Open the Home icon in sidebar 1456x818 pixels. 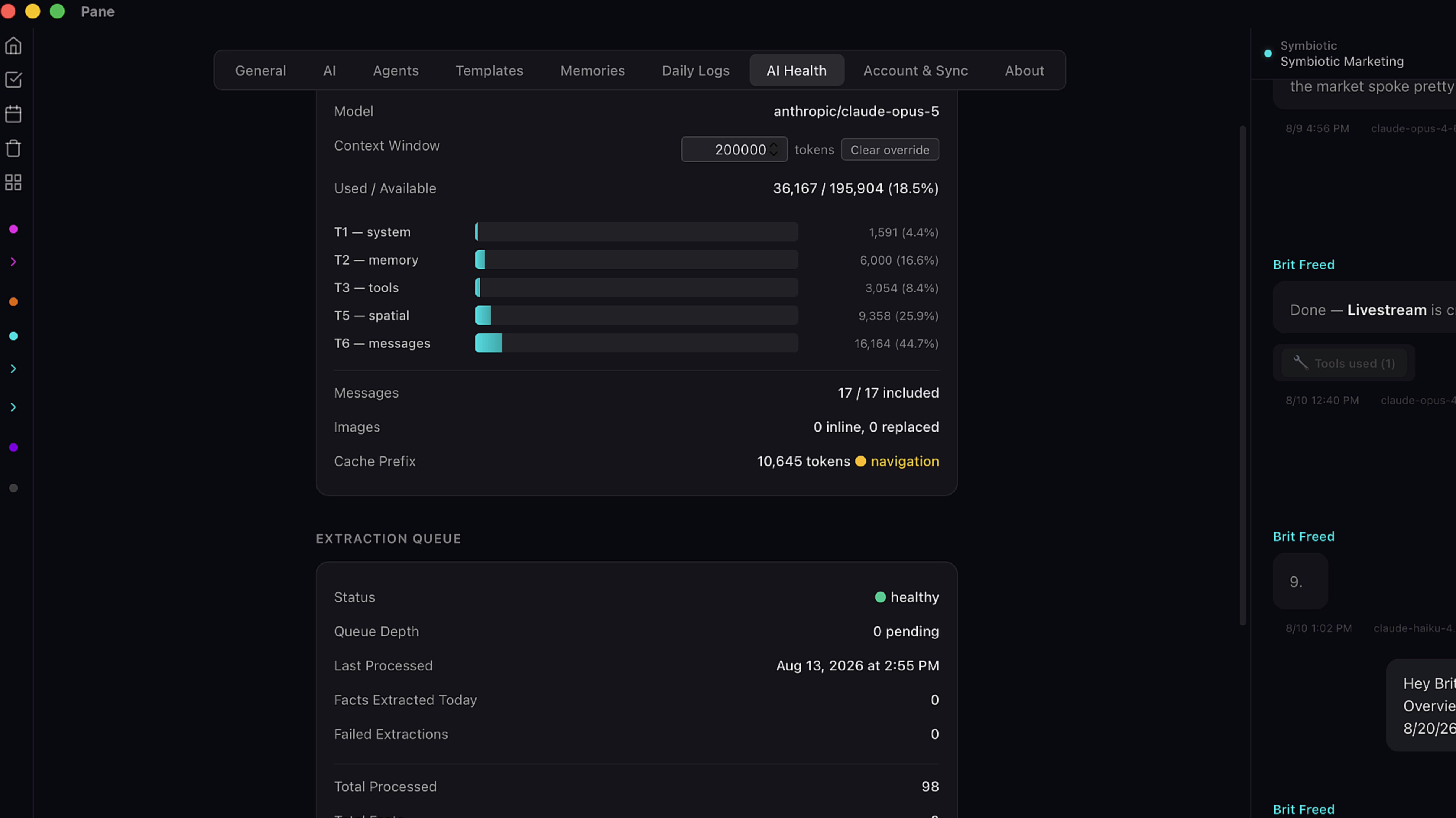[x=13, y=46]
